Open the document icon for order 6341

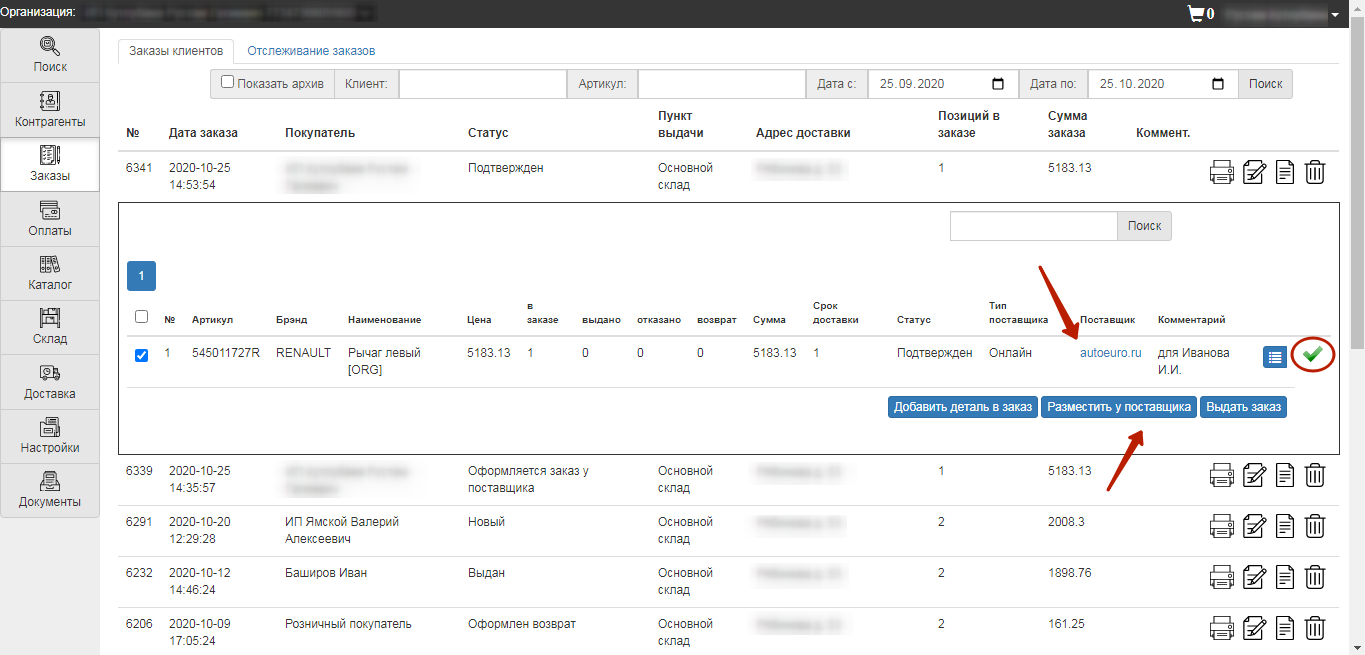(x=1285, y=172)
